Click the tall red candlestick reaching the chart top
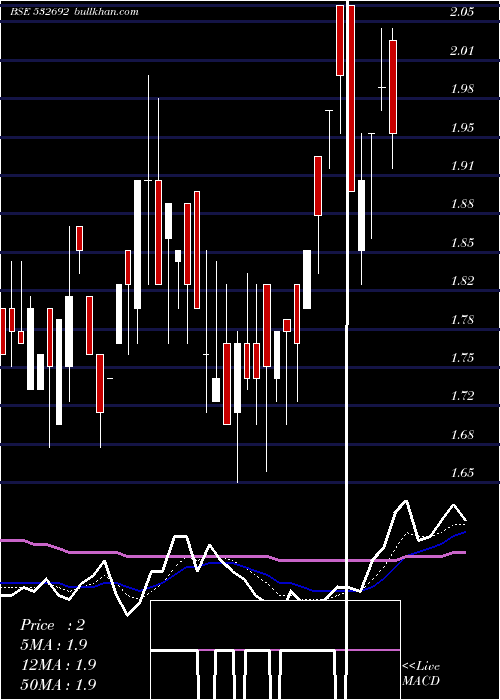This screenshot has width=500, height=700. pyautogui.click(x=351, y=98)
